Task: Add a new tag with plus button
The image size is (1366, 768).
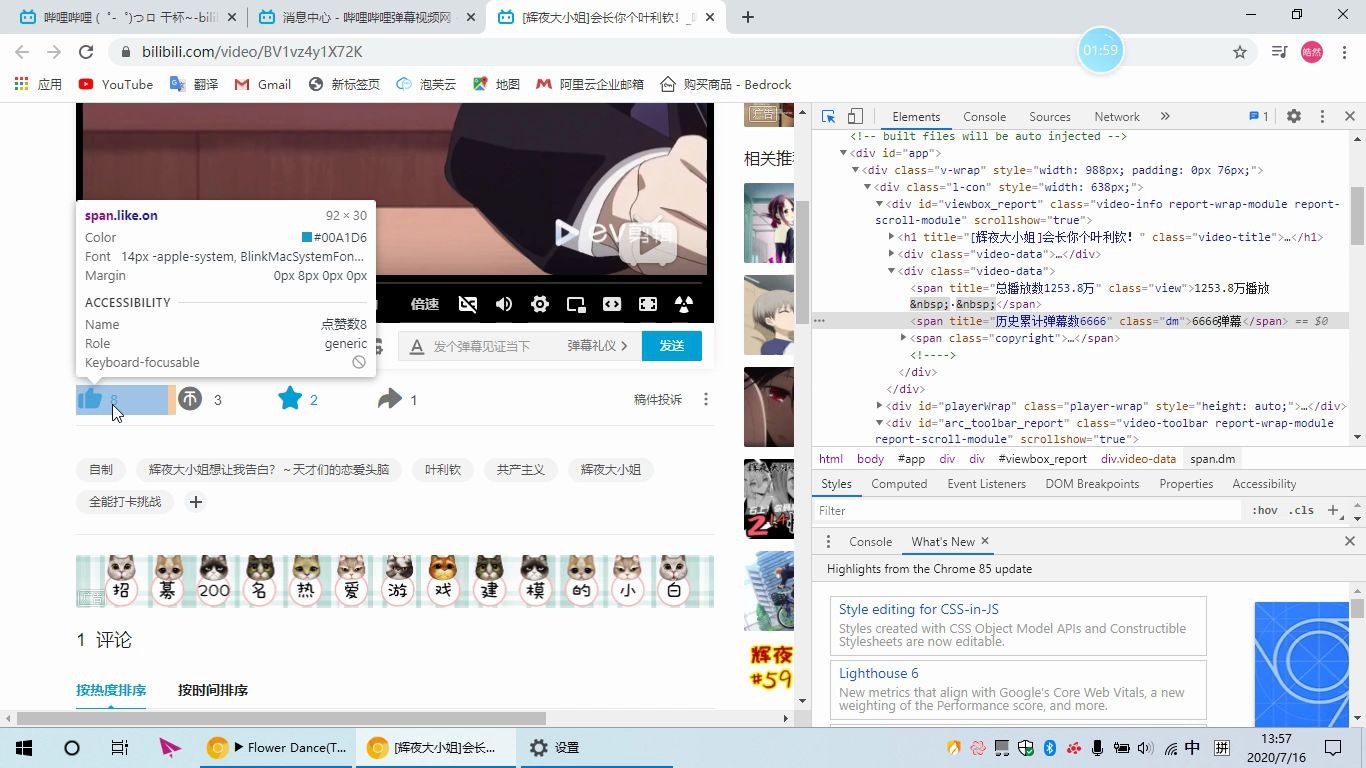Action: tap(196, 502)
